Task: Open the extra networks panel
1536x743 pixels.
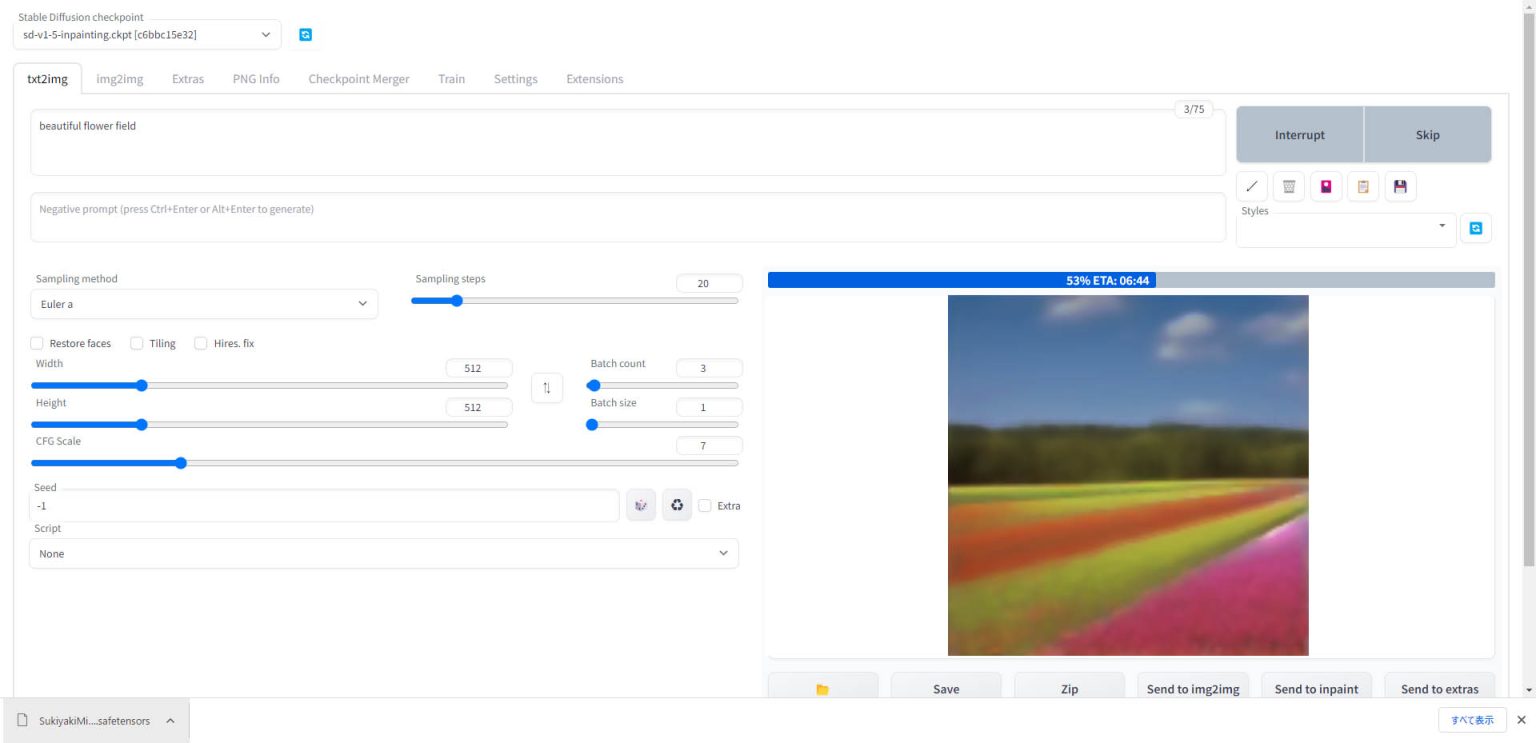Action: 1326,186
